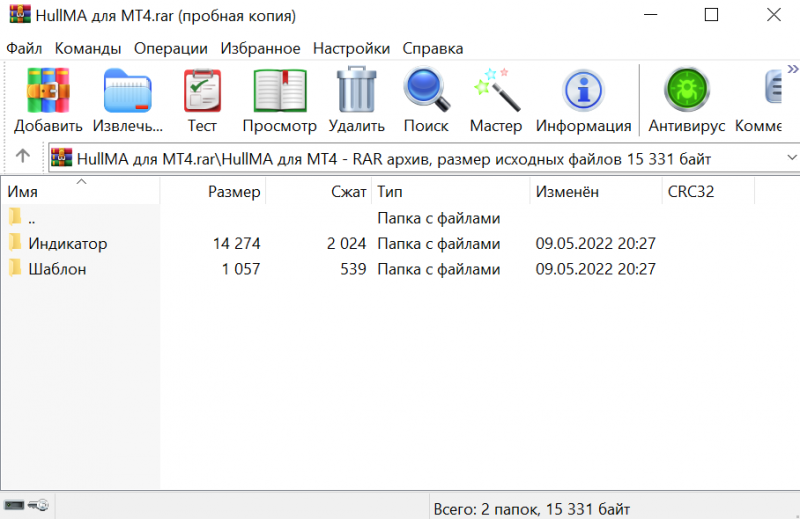This screenshot has height=519, width=800.
Task: Sort by the Изменён column header
Action: [x=596, y=191]
